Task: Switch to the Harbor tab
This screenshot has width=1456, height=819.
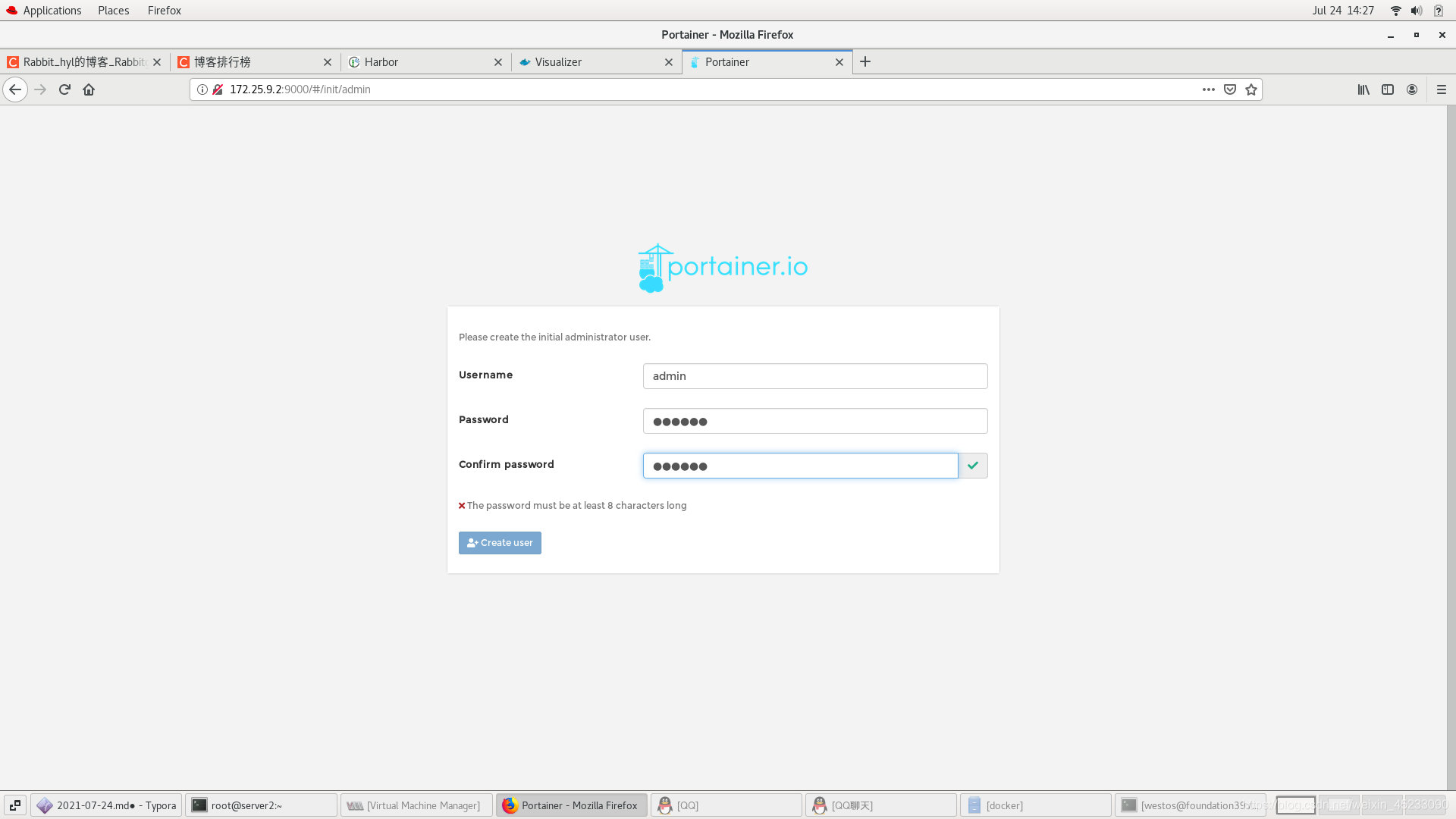Action: tap(426, 62)
